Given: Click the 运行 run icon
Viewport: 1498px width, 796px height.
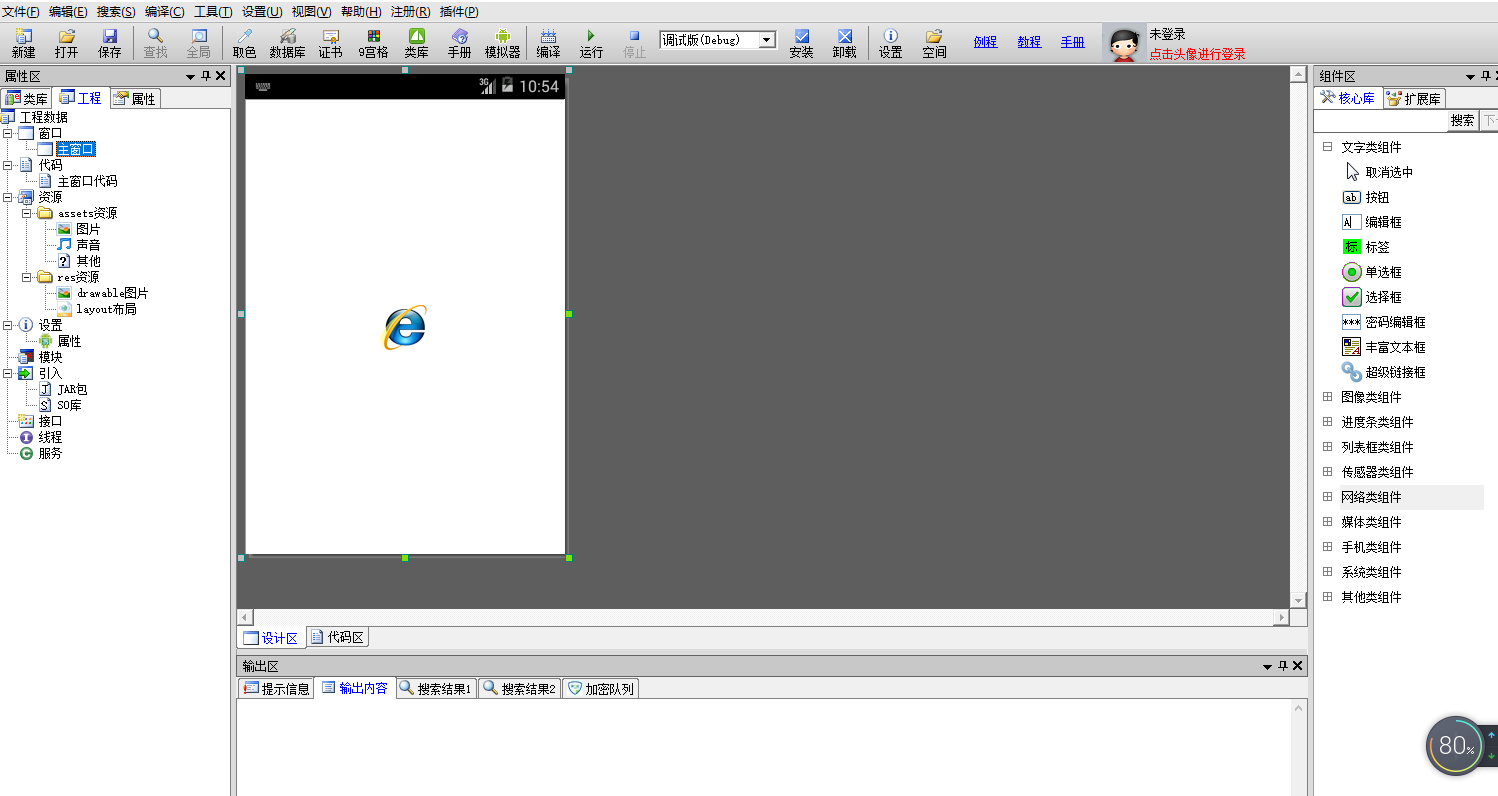Looking at the screenshot, I should [x=591, y=43].
